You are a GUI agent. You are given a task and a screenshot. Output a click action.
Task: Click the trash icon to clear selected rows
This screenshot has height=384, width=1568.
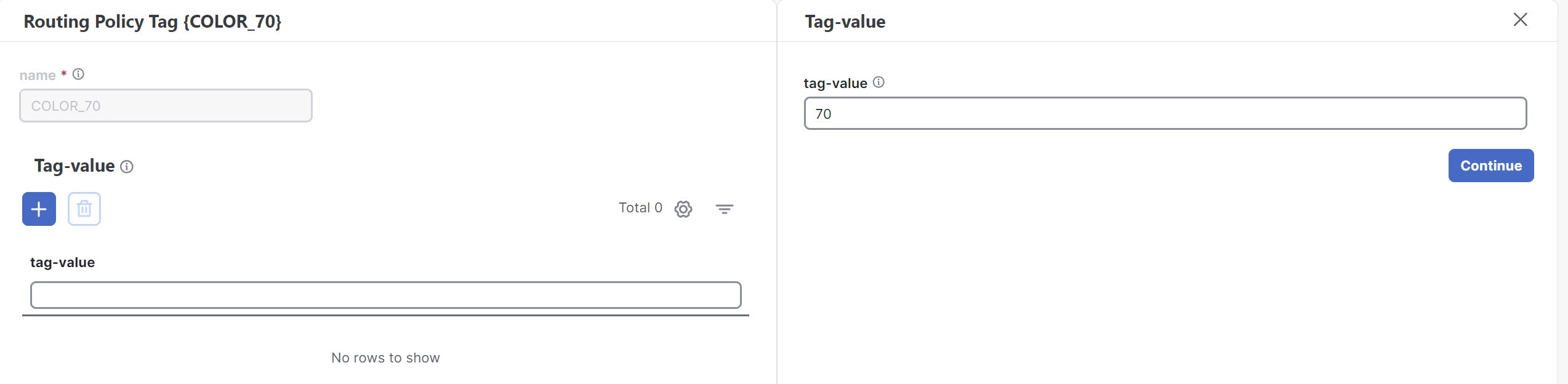[84, 209]
